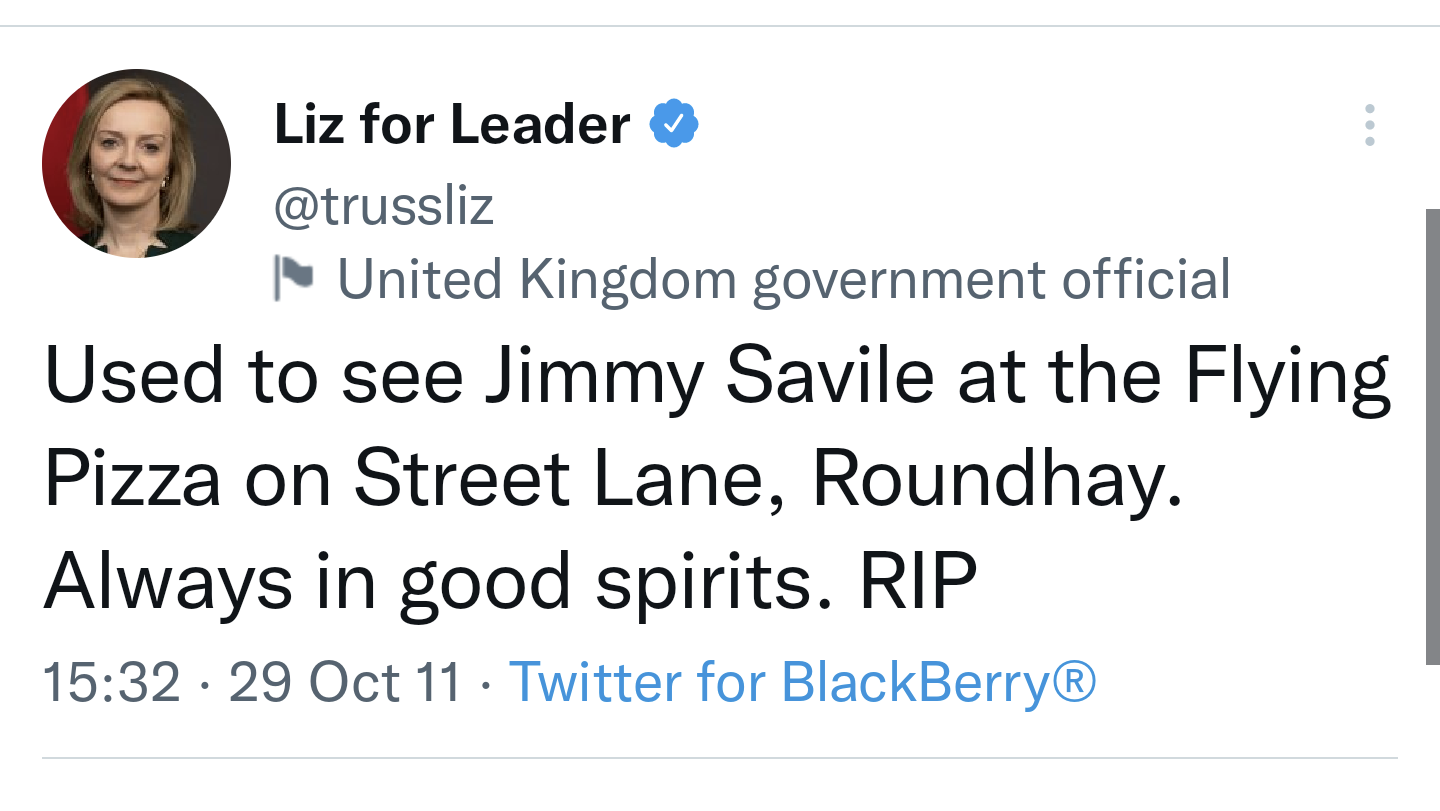Click the "29 Oct 11" date
The image size is (1440, 811).
tap(345, 682)
